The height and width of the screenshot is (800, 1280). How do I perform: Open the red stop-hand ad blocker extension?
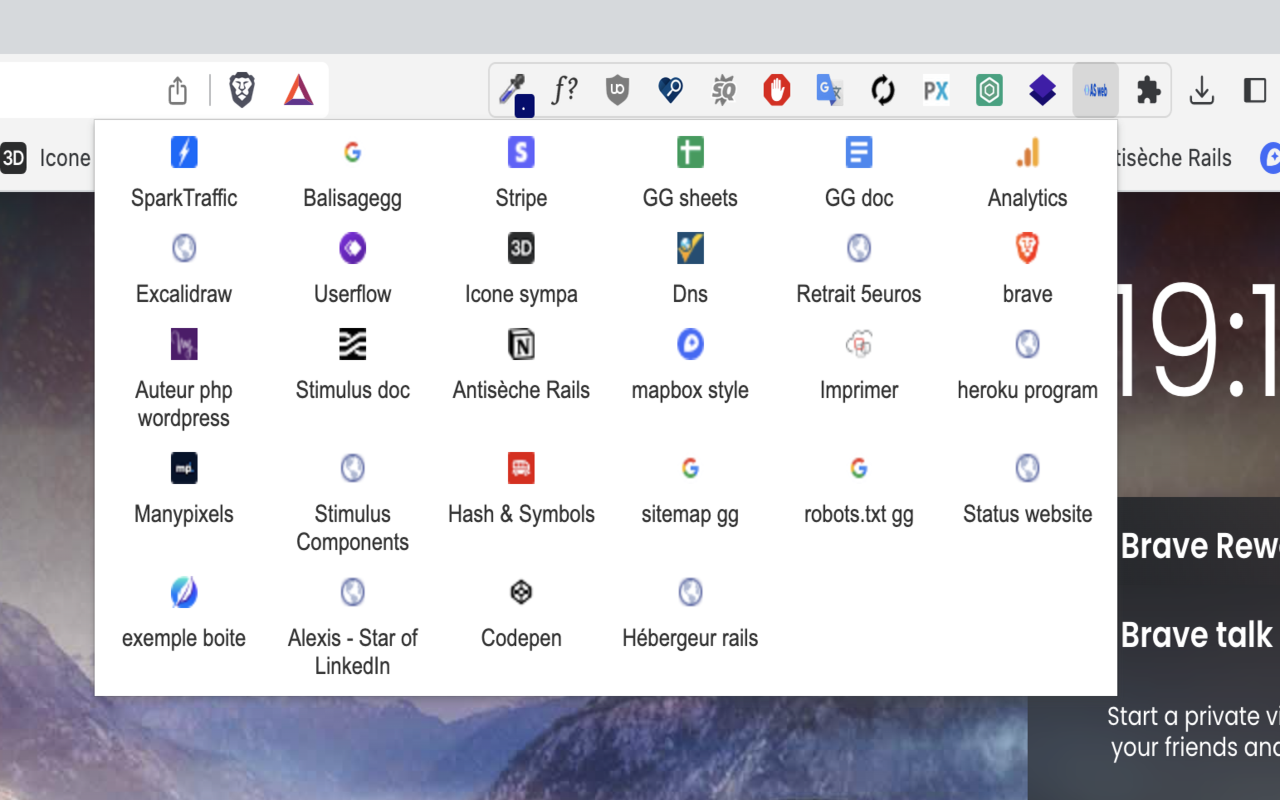[776, 90]
